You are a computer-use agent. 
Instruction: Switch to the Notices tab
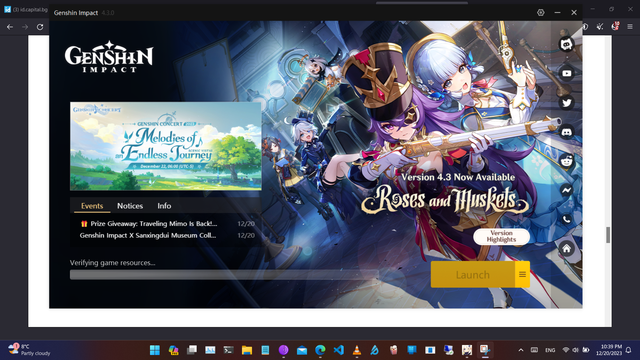point(130,206)
